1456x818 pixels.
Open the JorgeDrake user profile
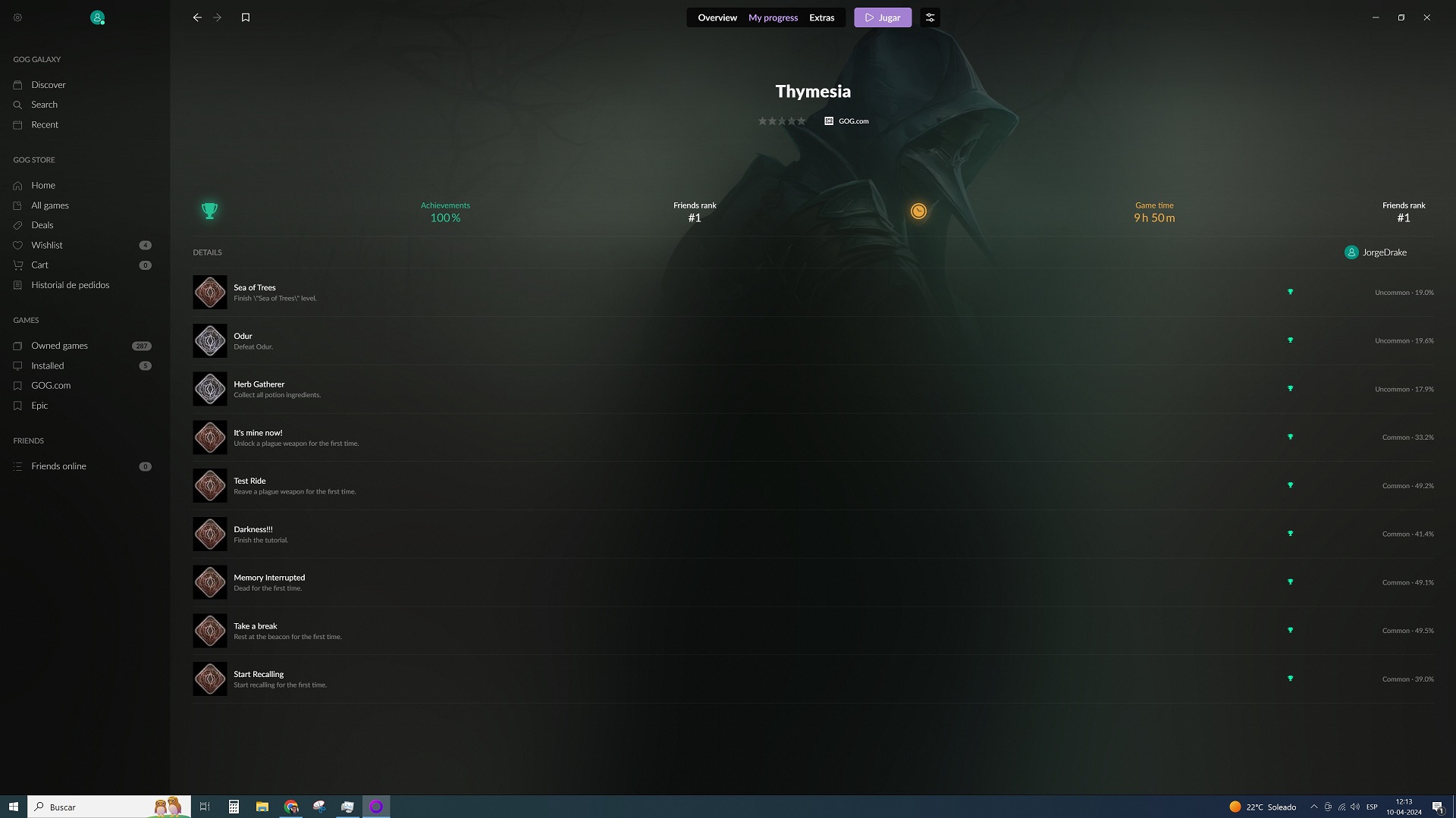click(x=1376, y=252)
